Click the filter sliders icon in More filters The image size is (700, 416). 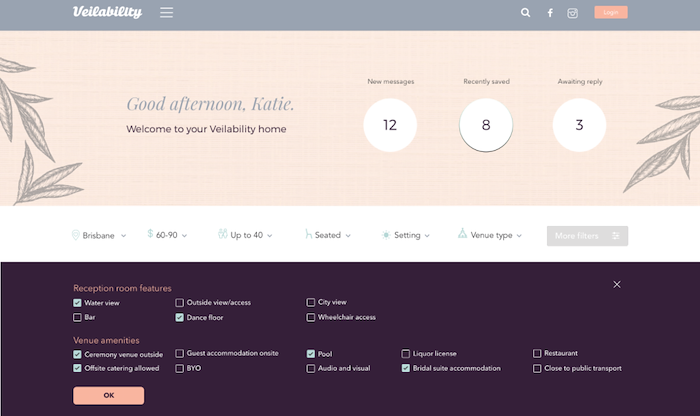(x=616, y=236)
